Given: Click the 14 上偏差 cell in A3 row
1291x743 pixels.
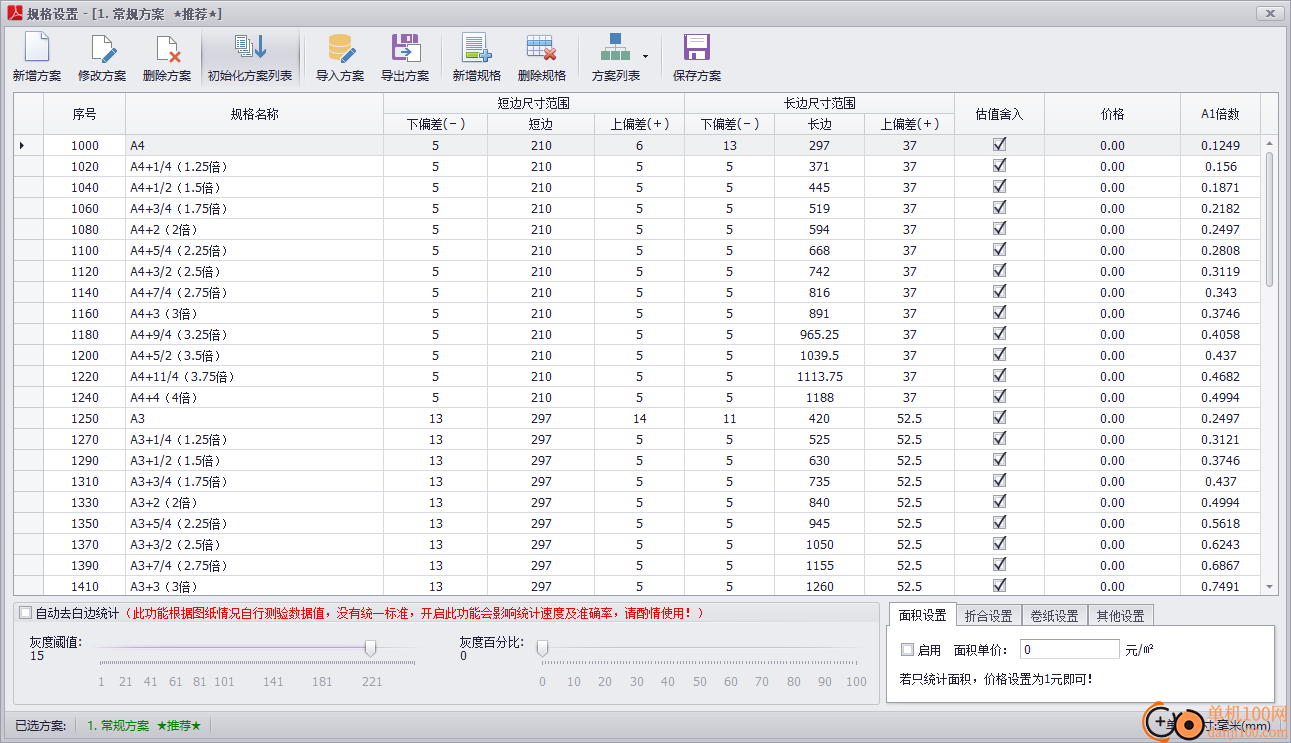Looking at the screenshot, I should [639, 418].
